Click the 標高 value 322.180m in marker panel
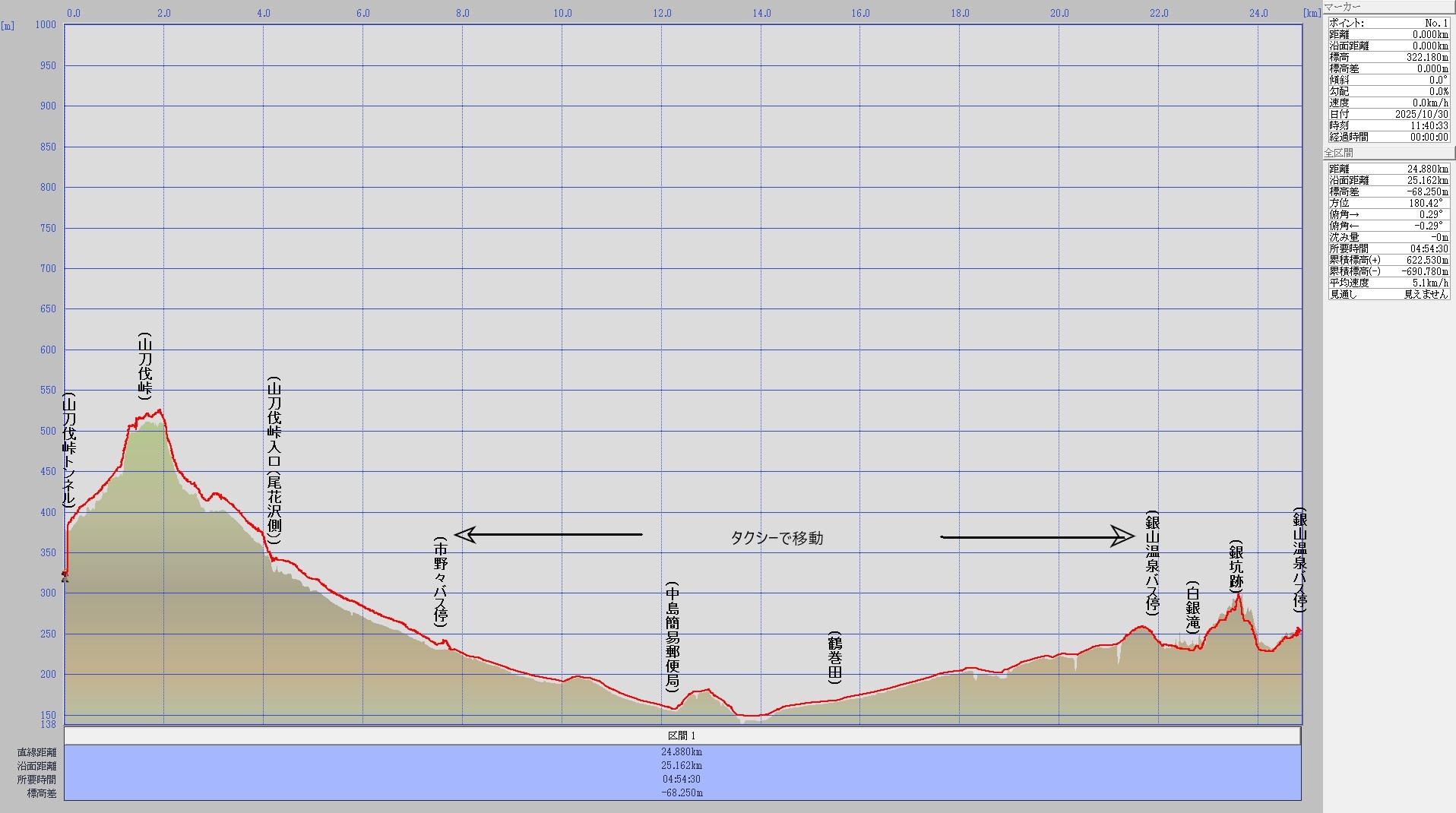 coord(1426,57)
